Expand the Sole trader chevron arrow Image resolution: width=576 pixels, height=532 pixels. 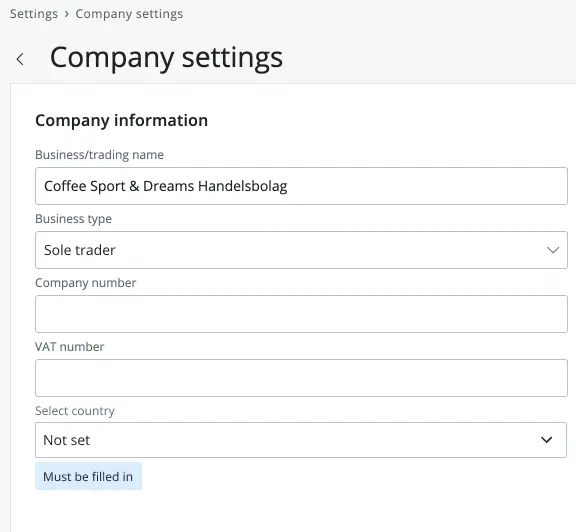pyautogui.click(x=552, y=250)
